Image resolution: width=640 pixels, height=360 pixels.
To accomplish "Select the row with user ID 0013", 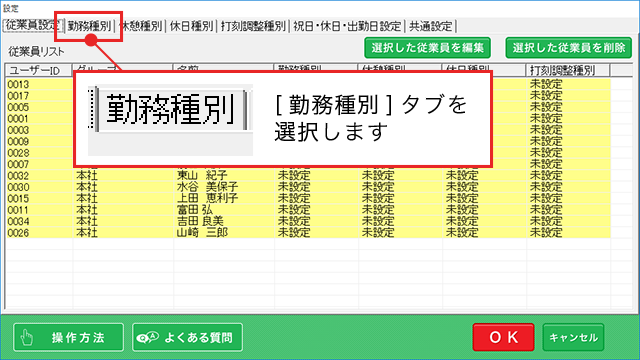I will pyautogui.click(x=308, y=84).
